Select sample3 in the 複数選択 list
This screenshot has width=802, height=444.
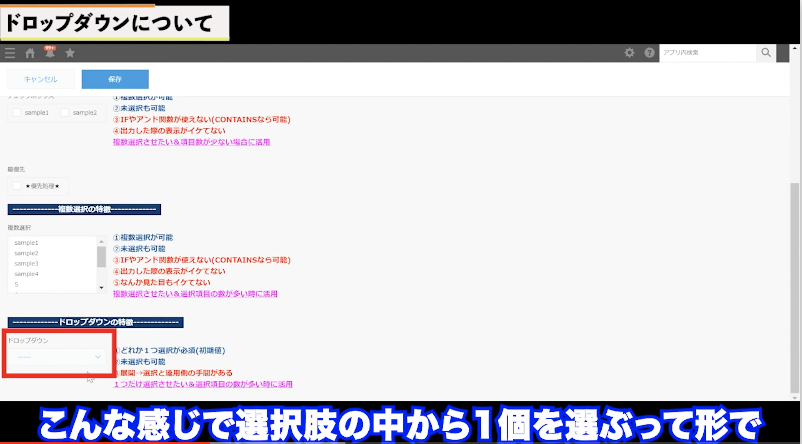pyautogui.click(x=27, y=263)
